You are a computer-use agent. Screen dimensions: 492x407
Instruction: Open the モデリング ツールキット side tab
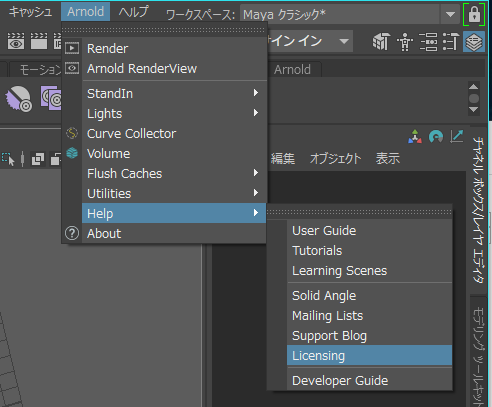[x=478, y=352]
